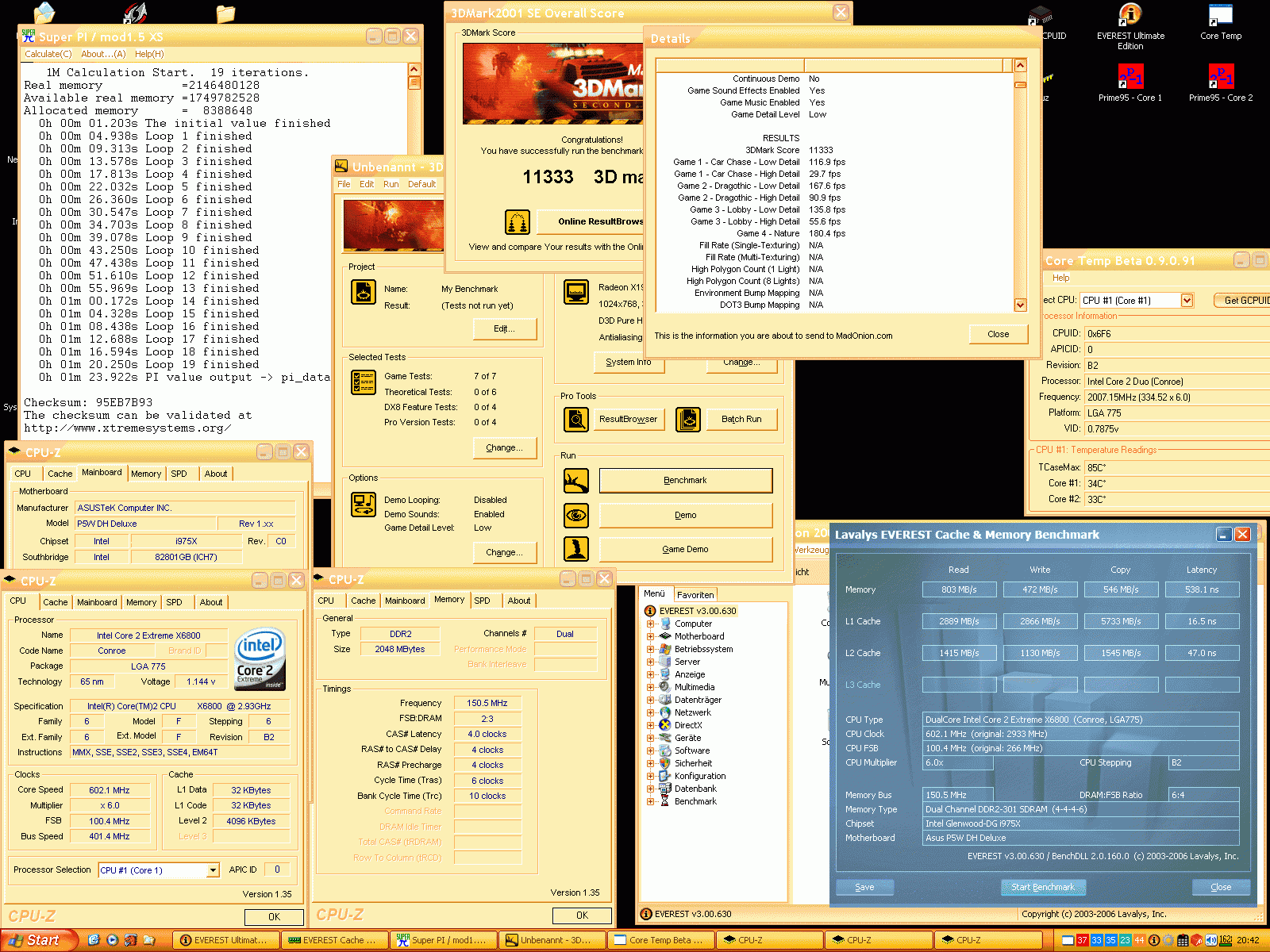Expand the Konfiguration node in EVEREST tree
Image resolution: width=1270 pixels, height=952 pixels.
pos(651,776)
